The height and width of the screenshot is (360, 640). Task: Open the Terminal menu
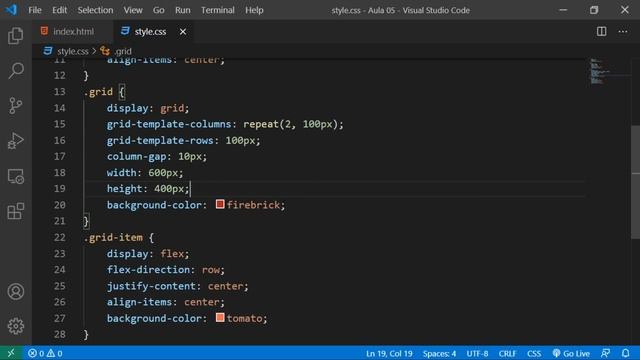pyautogui.click(x=218, y=10)
